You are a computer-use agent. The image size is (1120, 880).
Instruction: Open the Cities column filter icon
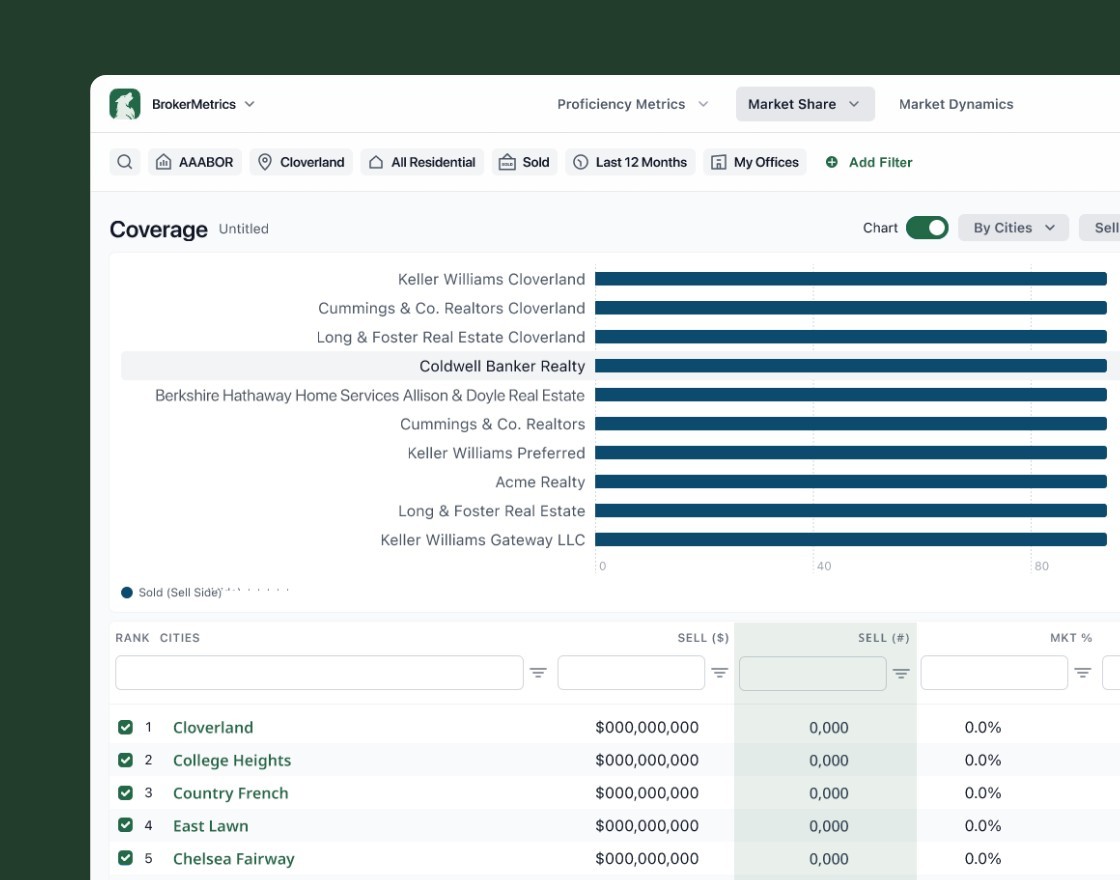click(538, 673)
